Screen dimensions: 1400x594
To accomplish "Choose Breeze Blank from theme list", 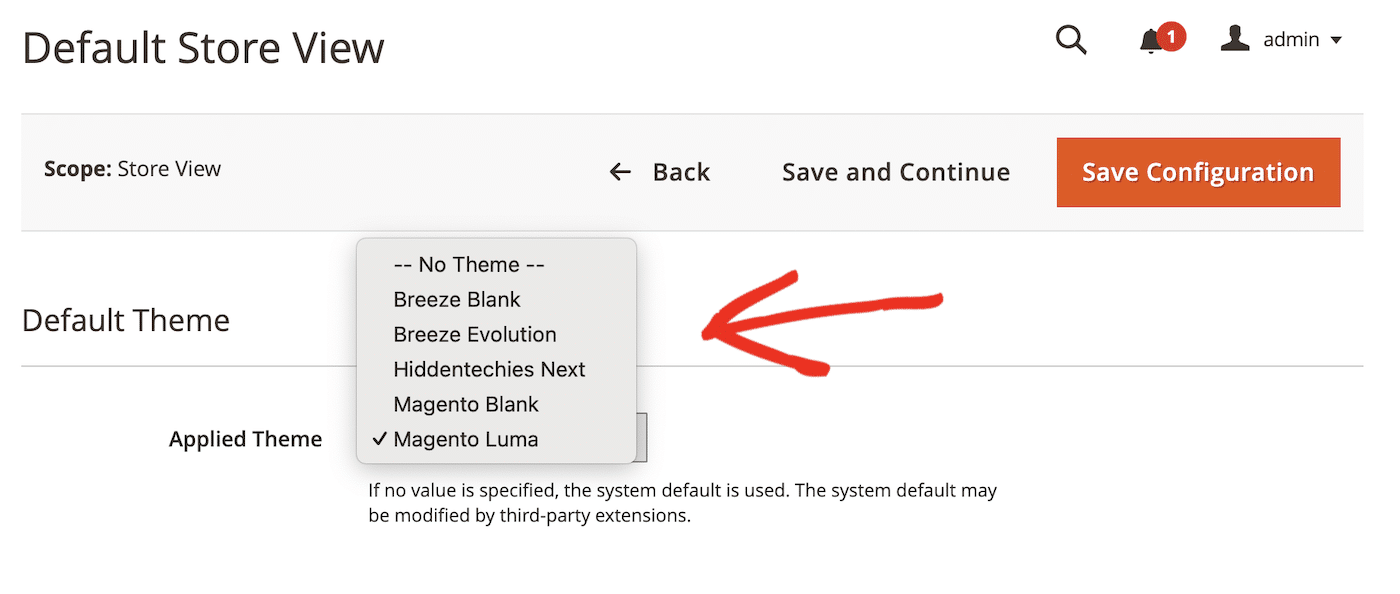I will click(457, 300).
